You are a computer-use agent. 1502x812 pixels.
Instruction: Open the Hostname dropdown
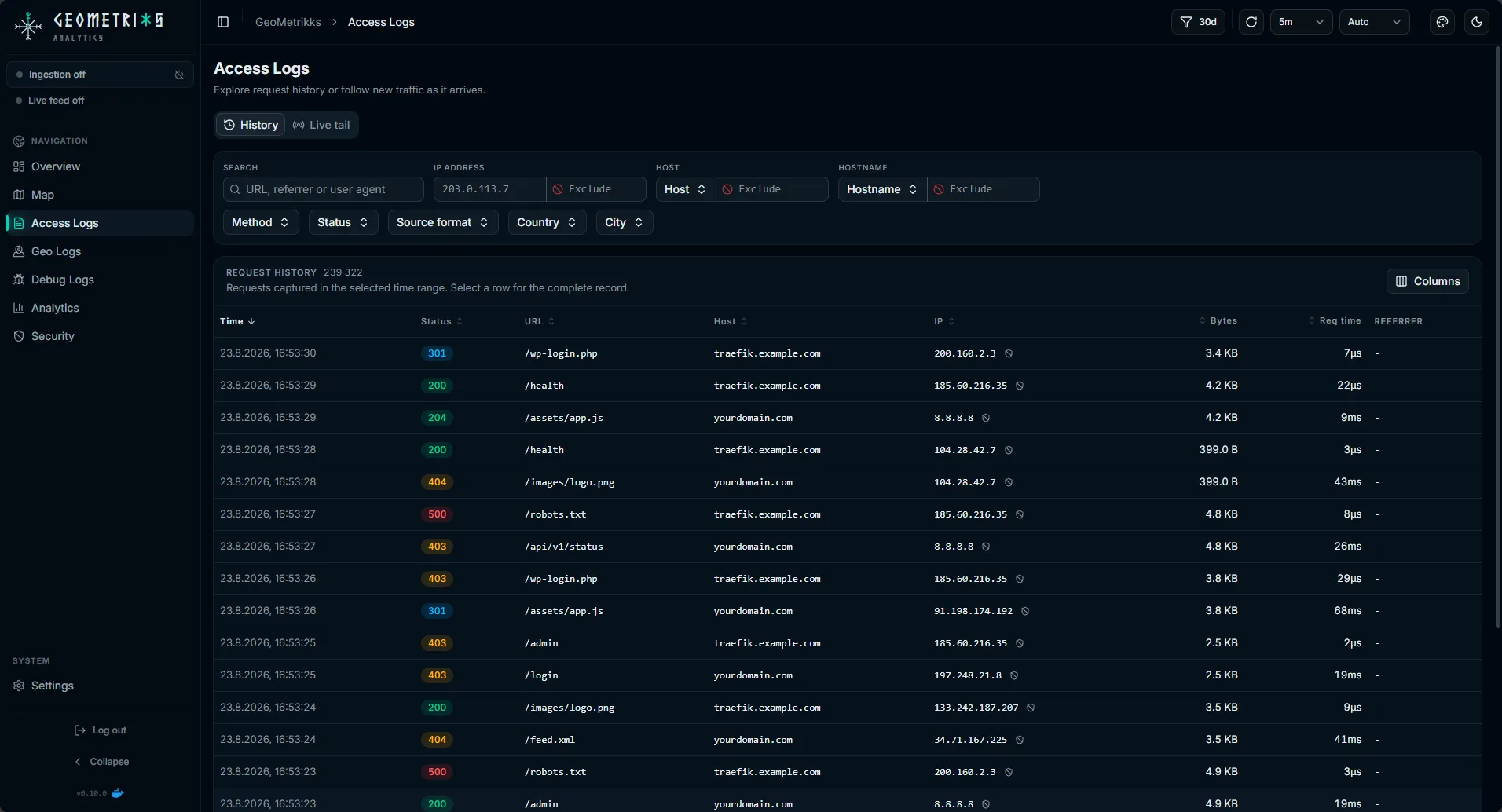[x=882, y=189]
